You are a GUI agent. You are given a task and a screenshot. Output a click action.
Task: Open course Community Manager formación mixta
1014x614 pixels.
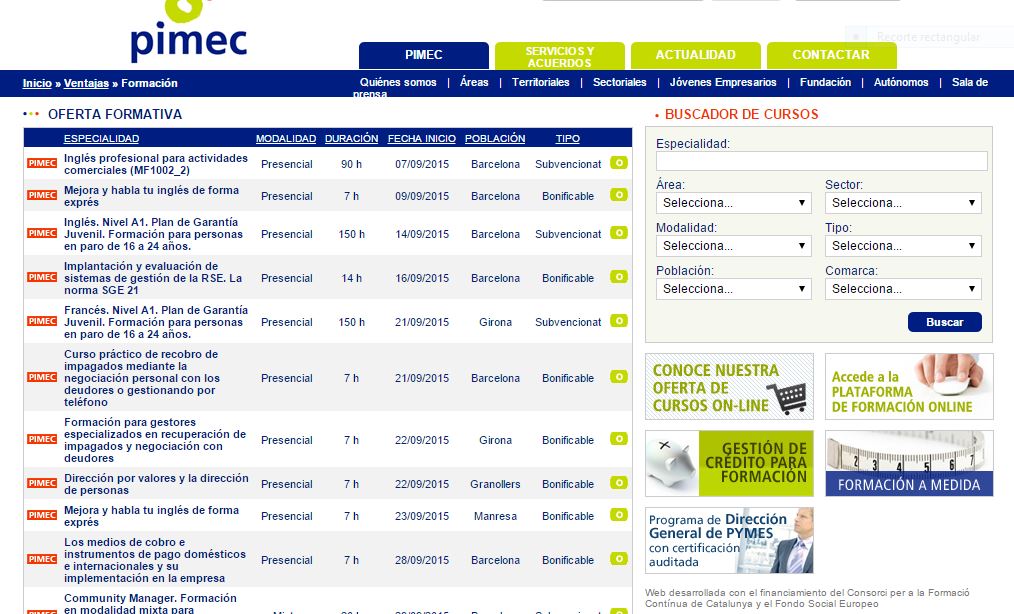(150, 604)
